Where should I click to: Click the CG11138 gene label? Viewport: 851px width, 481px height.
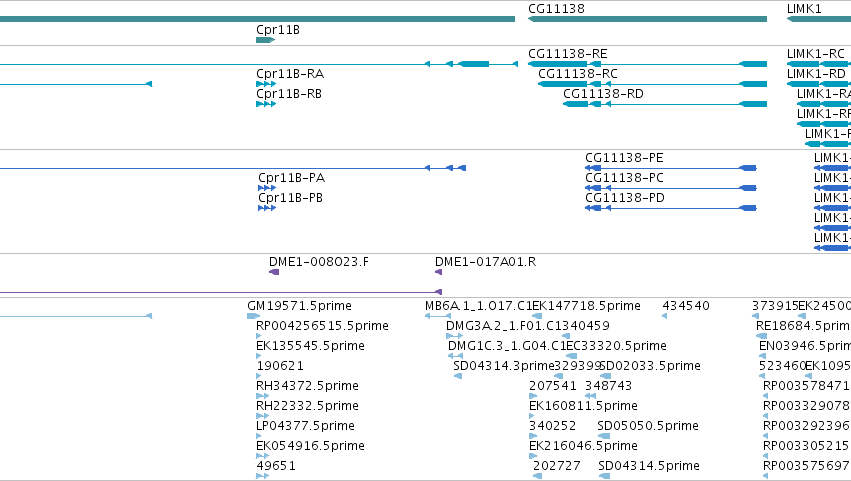(556, 9)
